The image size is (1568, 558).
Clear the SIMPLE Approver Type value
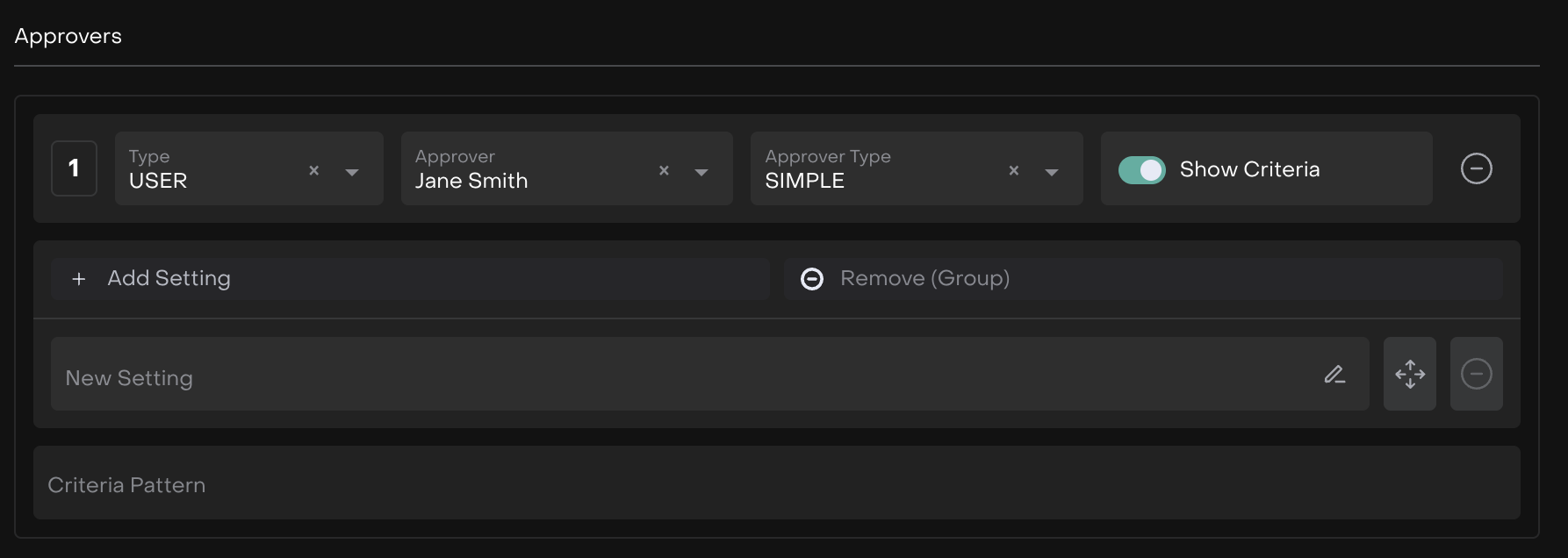pyautogui.click(x=1013, y=170)
